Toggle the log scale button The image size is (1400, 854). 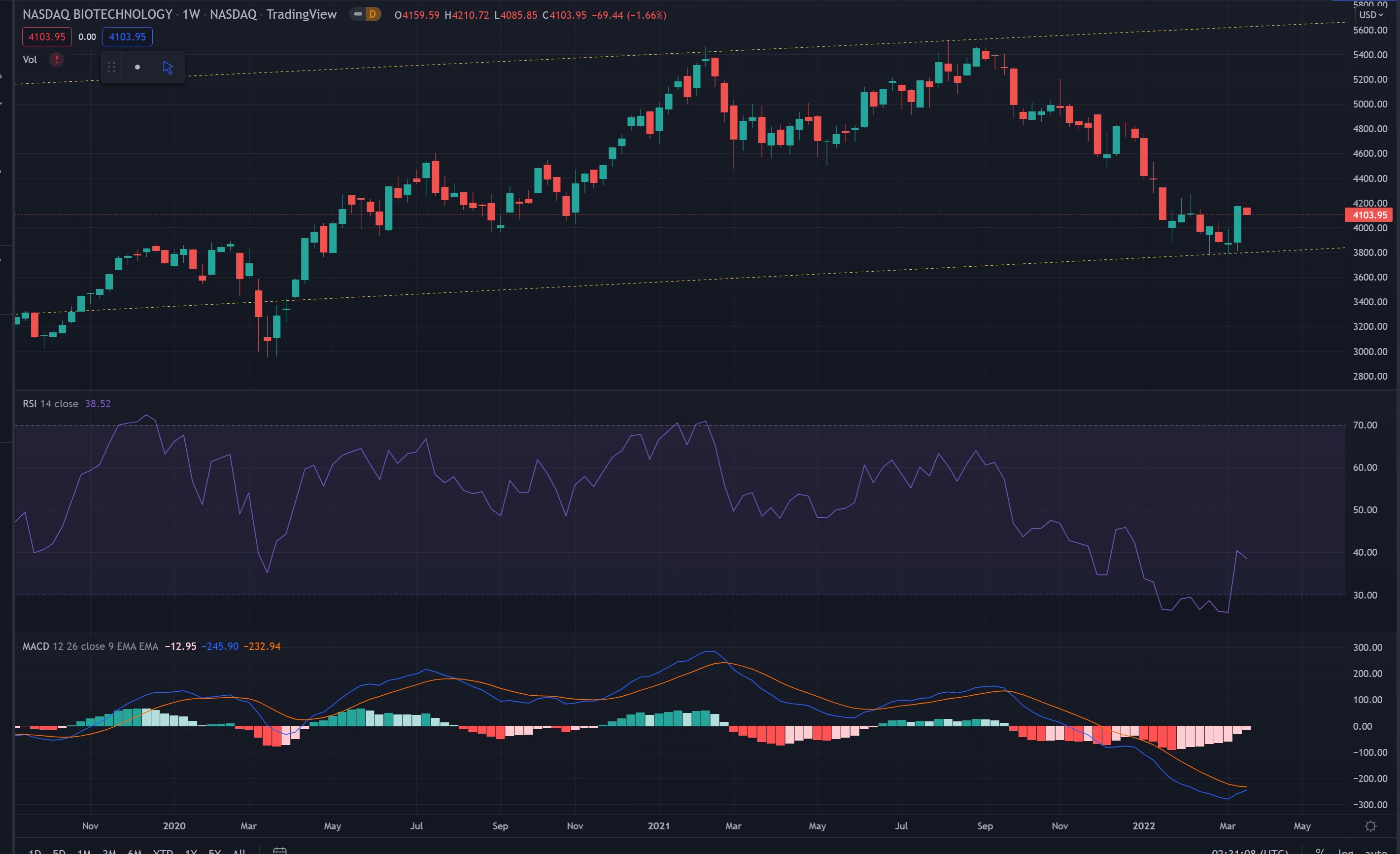click(1345, 851)
